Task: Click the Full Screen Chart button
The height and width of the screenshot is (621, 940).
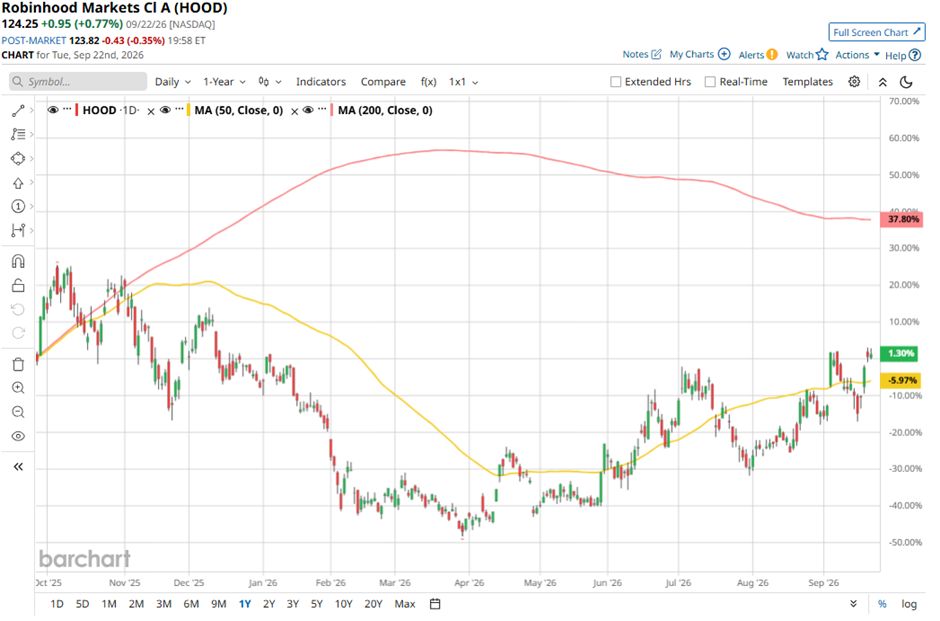Action: pyautogui.click(x=876, y=32)
